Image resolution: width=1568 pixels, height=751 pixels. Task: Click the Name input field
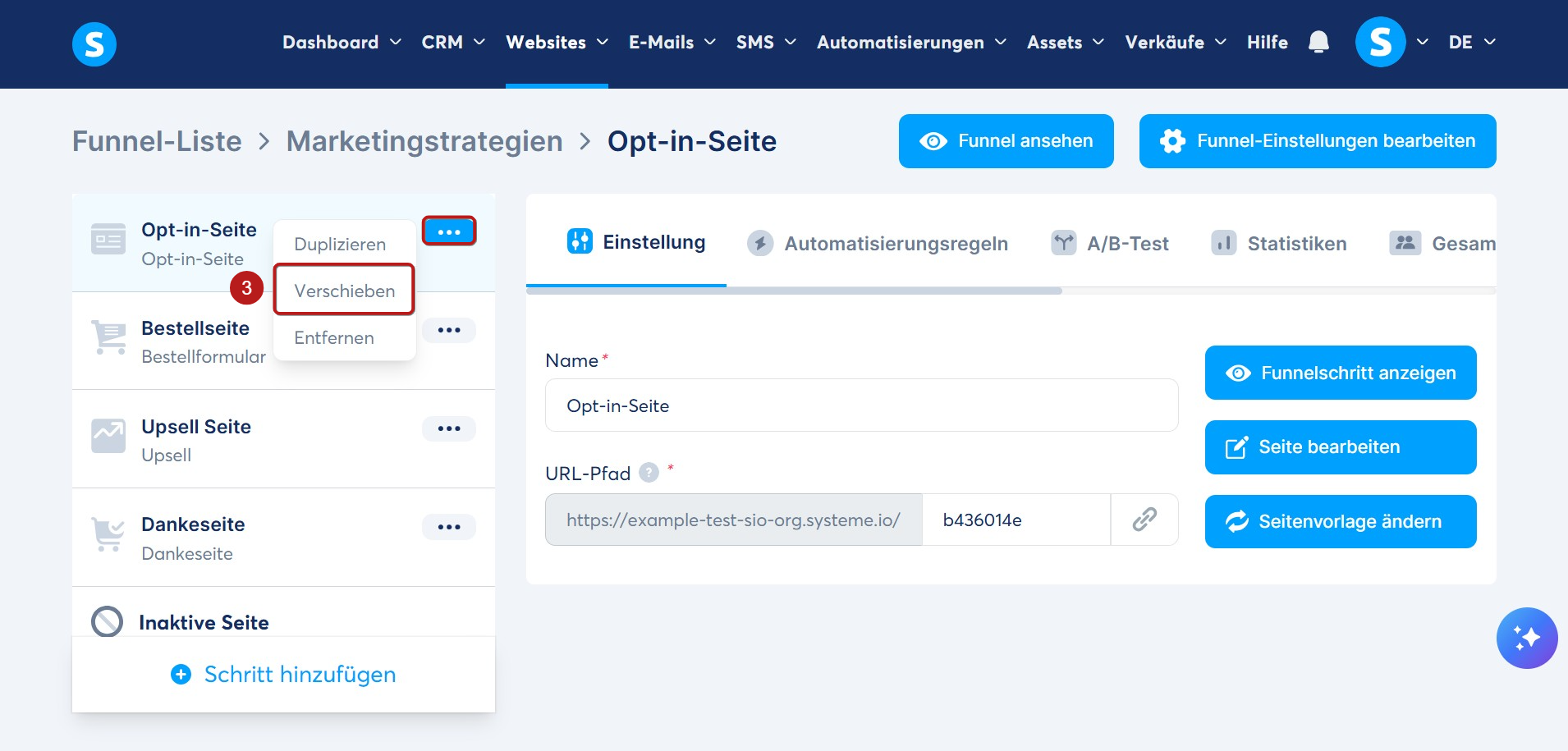point(862,405)
